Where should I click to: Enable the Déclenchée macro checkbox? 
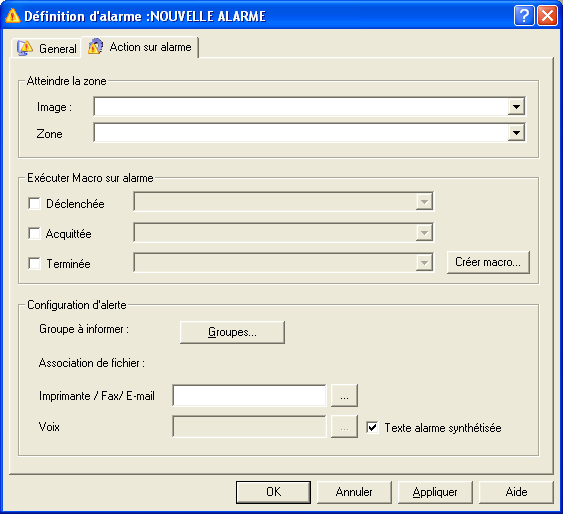[34, 204]
